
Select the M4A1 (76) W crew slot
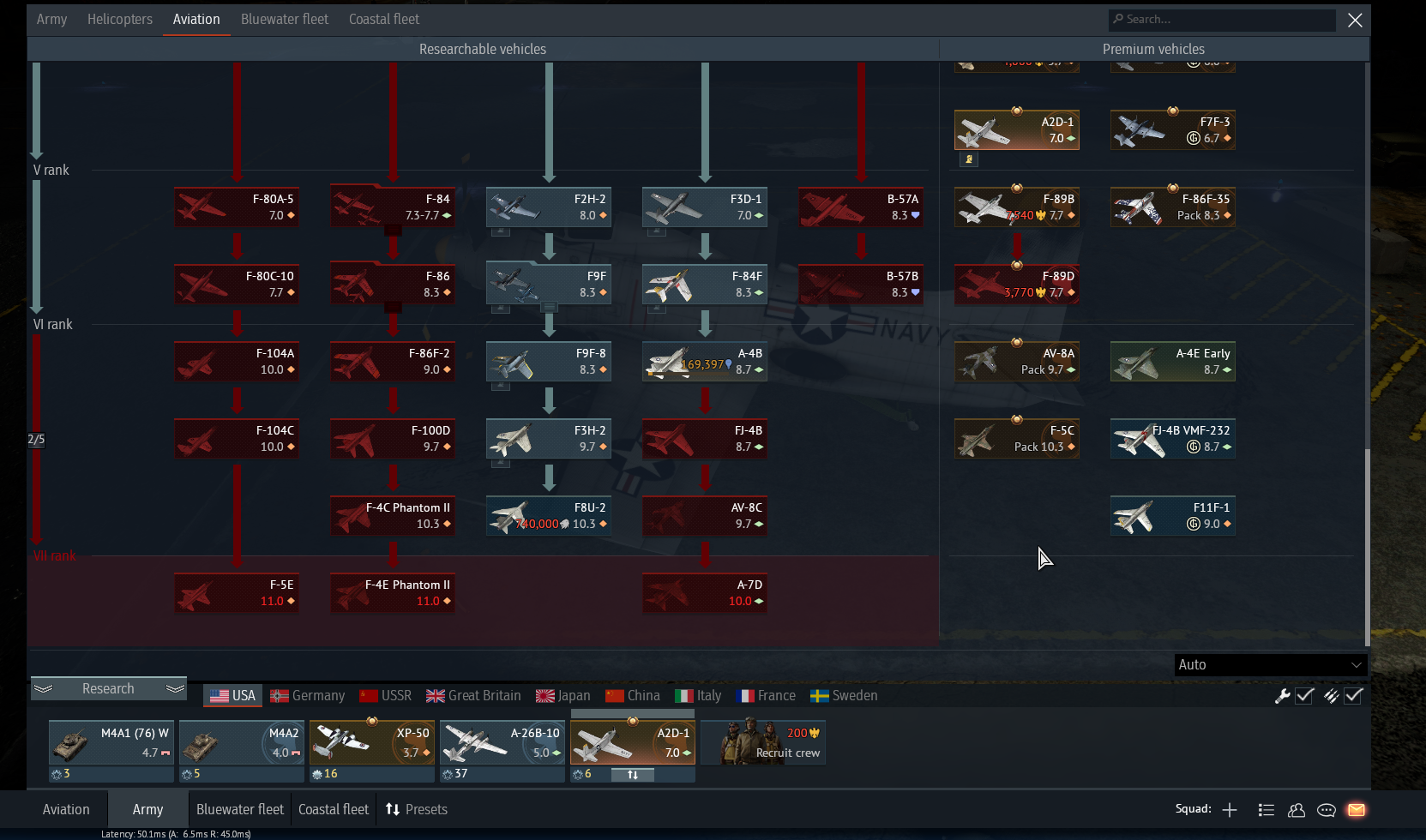[111, 742]
